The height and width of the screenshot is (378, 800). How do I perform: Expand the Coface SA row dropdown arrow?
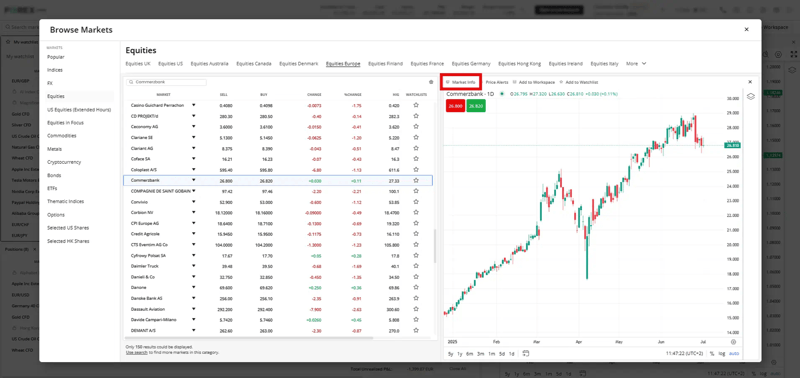pos(193,159)
